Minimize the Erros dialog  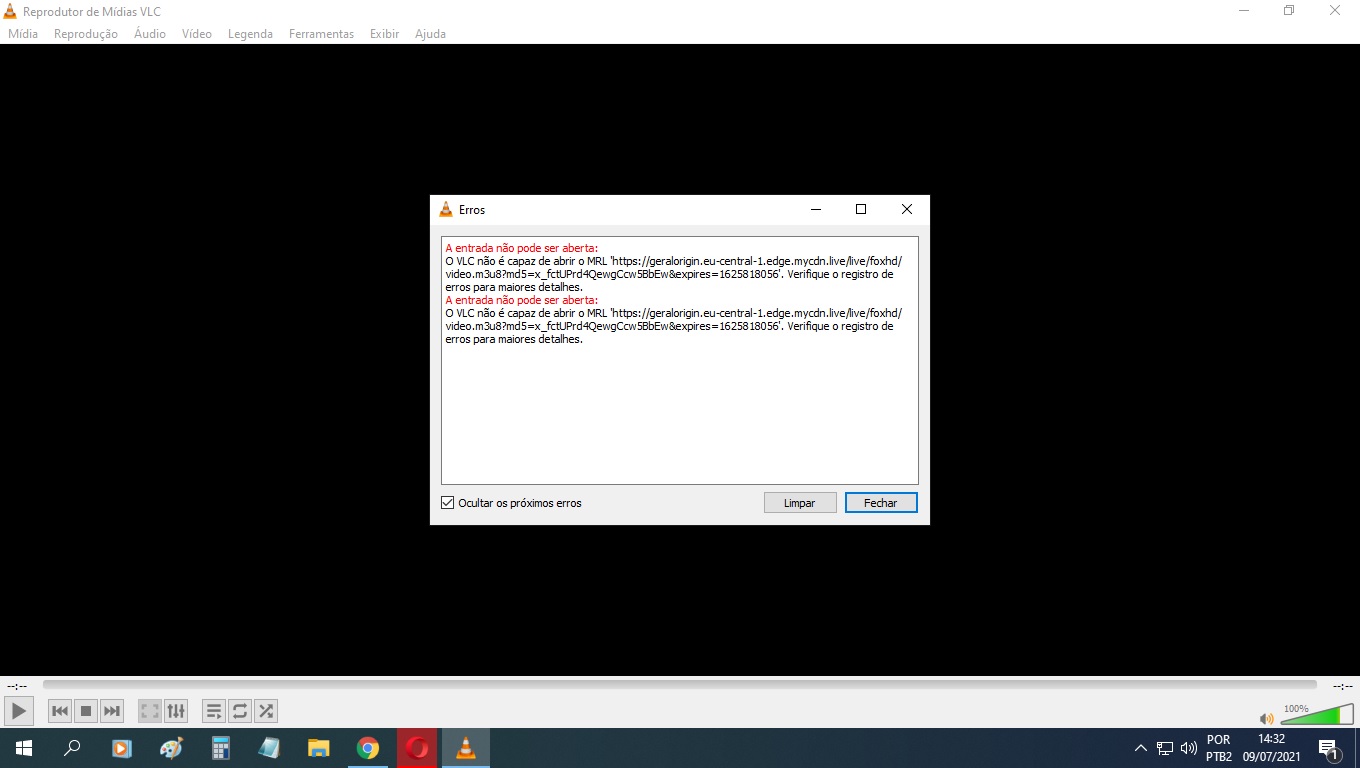816,210
